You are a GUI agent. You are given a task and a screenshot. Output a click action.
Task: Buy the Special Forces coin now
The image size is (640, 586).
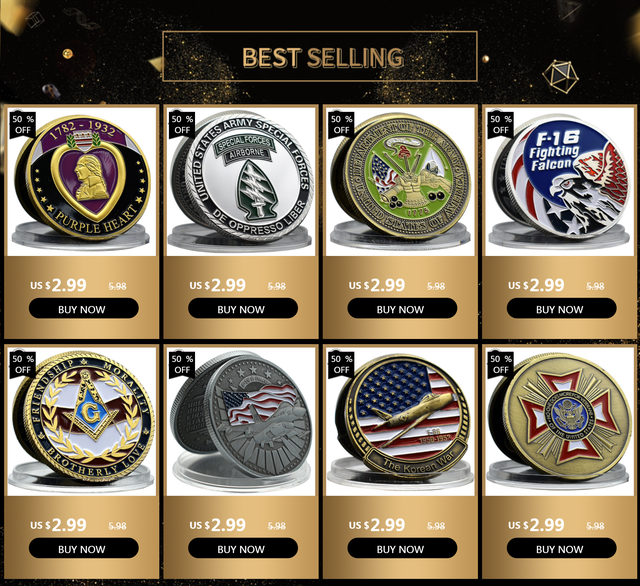[x=243, y=309]
